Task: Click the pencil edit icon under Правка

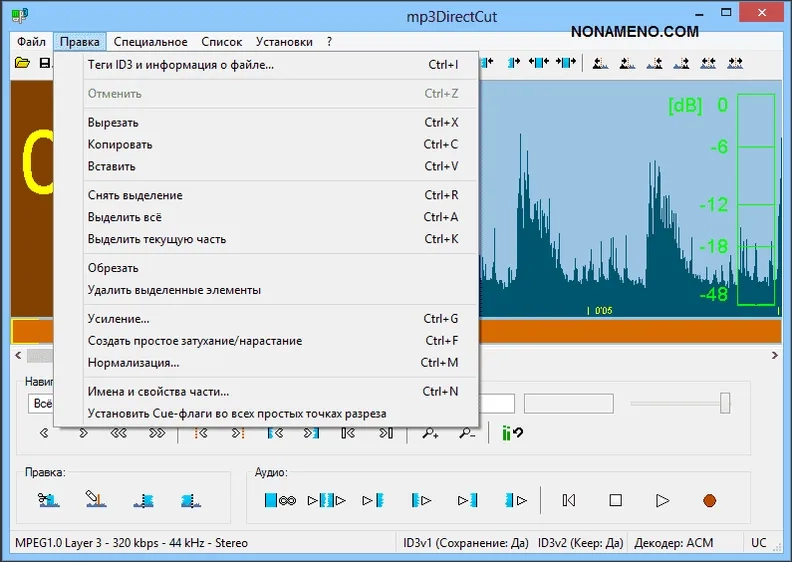Action: 95,499
